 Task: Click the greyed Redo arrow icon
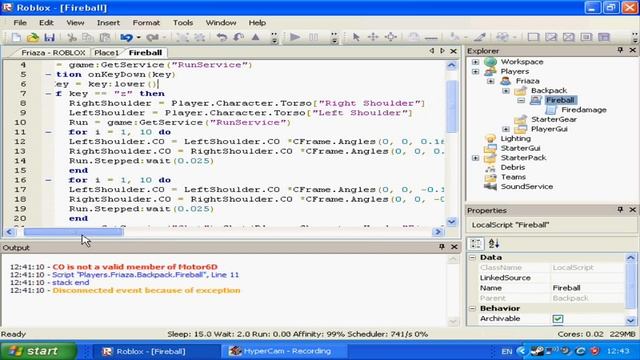(152, 38)
